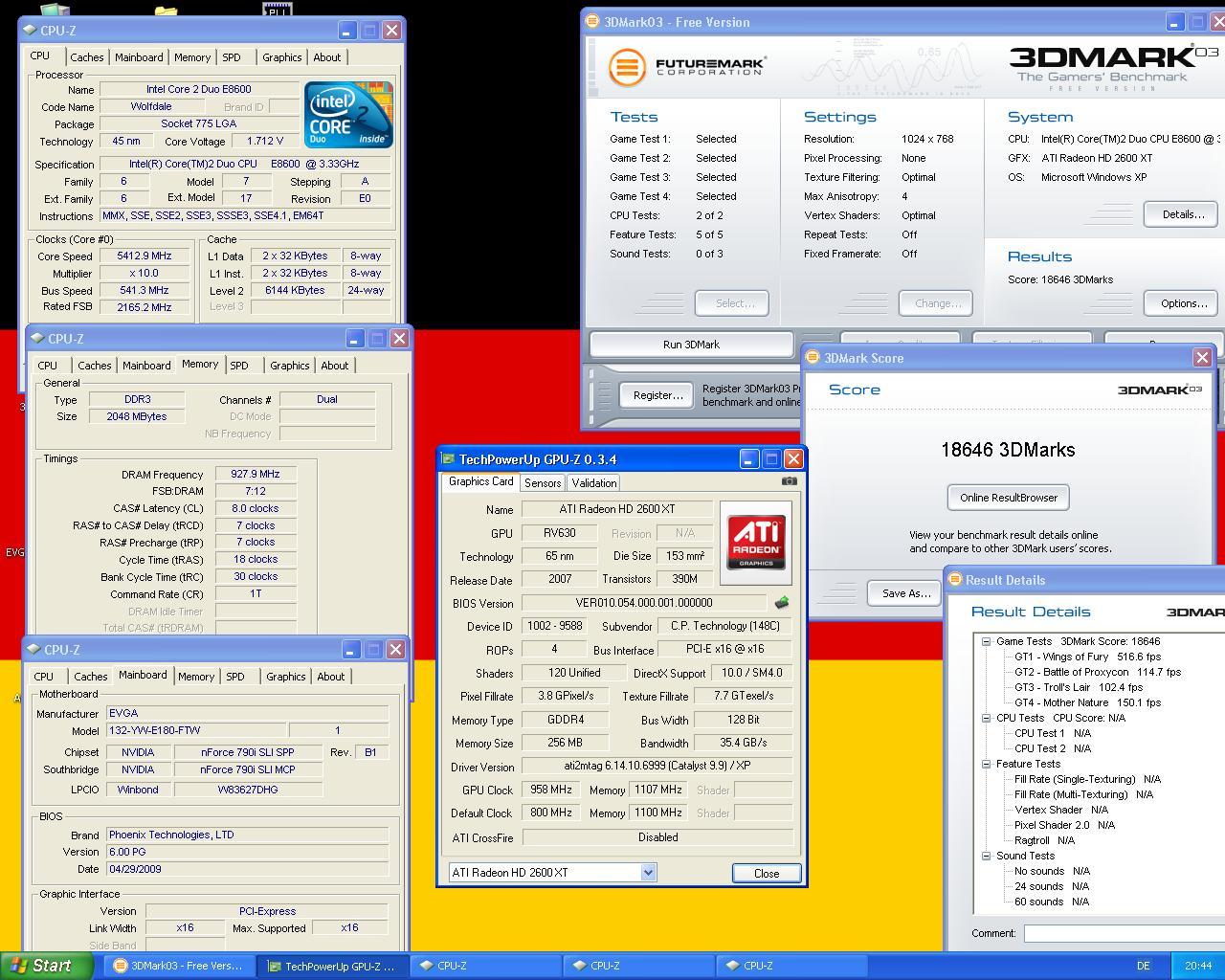This screenshot has width=1225, height=980.
Task: Click the taskbar clock showing 20:44
Action: coord(1198,966)
